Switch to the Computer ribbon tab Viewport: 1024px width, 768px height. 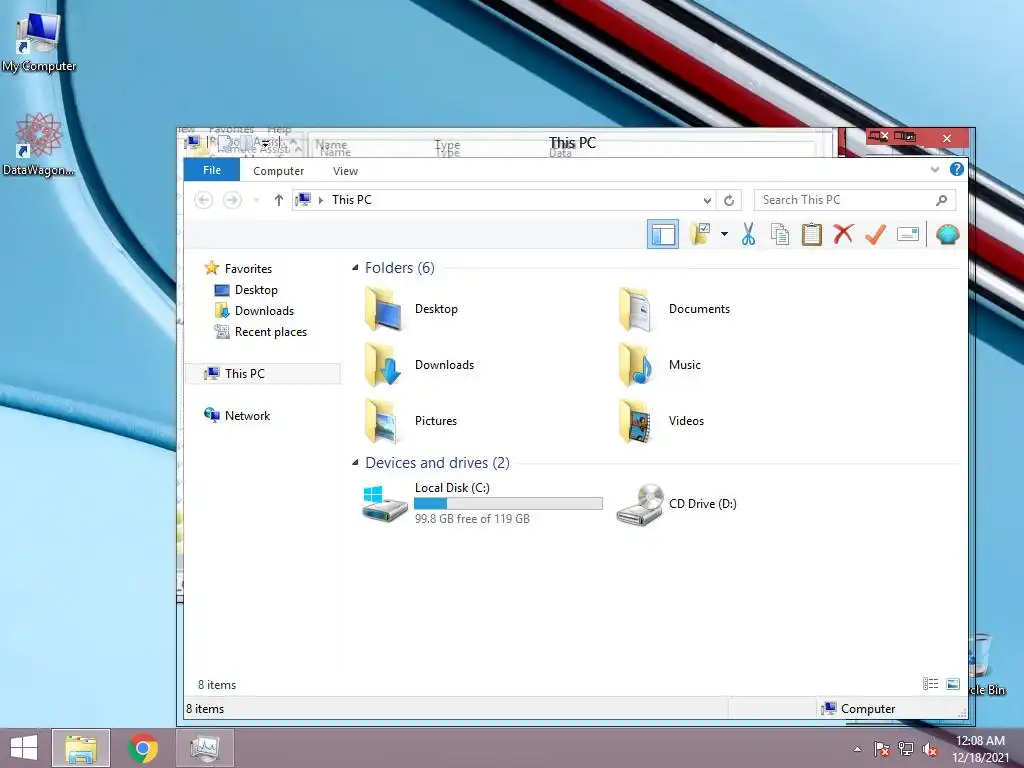tap(278, 171)
